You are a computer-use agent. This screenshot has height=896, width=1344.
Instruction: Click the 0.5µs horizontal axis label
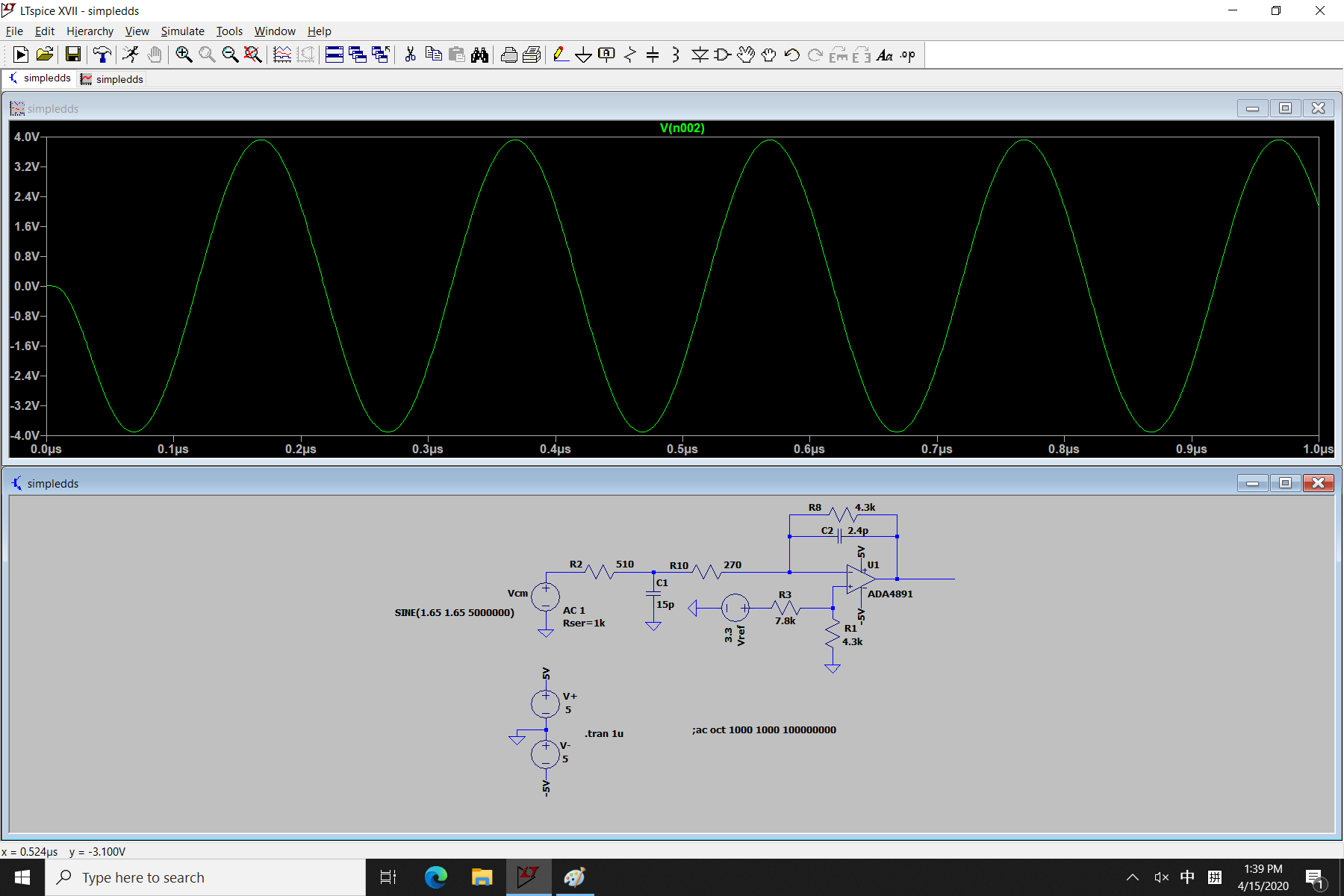point(682,449)
